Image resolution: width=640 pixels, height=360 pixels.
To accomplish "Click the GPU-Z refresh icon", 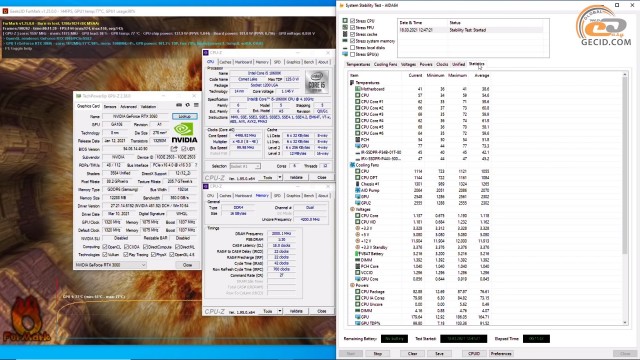I will coord(187,105).
